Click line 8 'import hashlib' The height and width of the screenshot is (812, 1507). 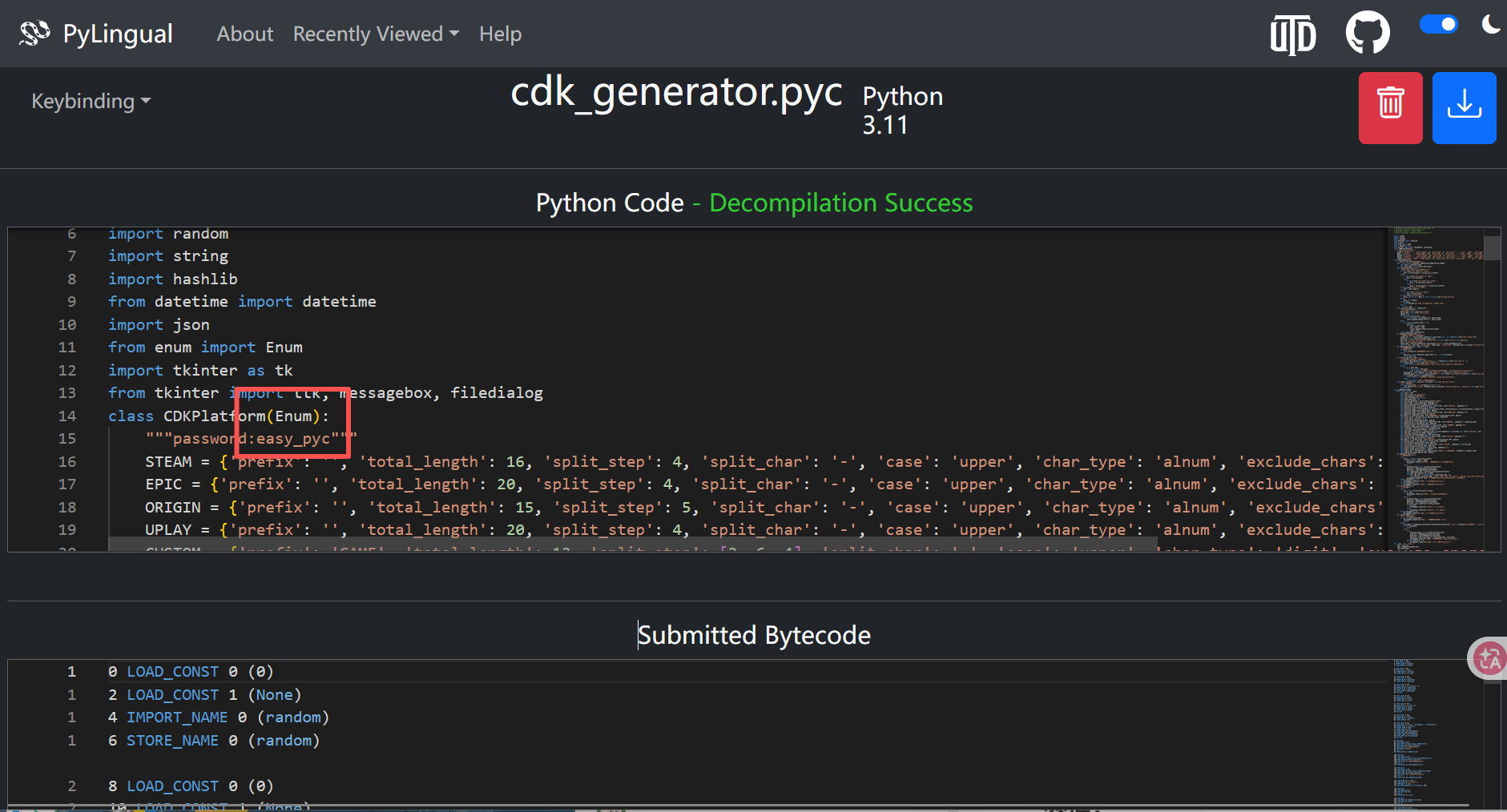173,279
